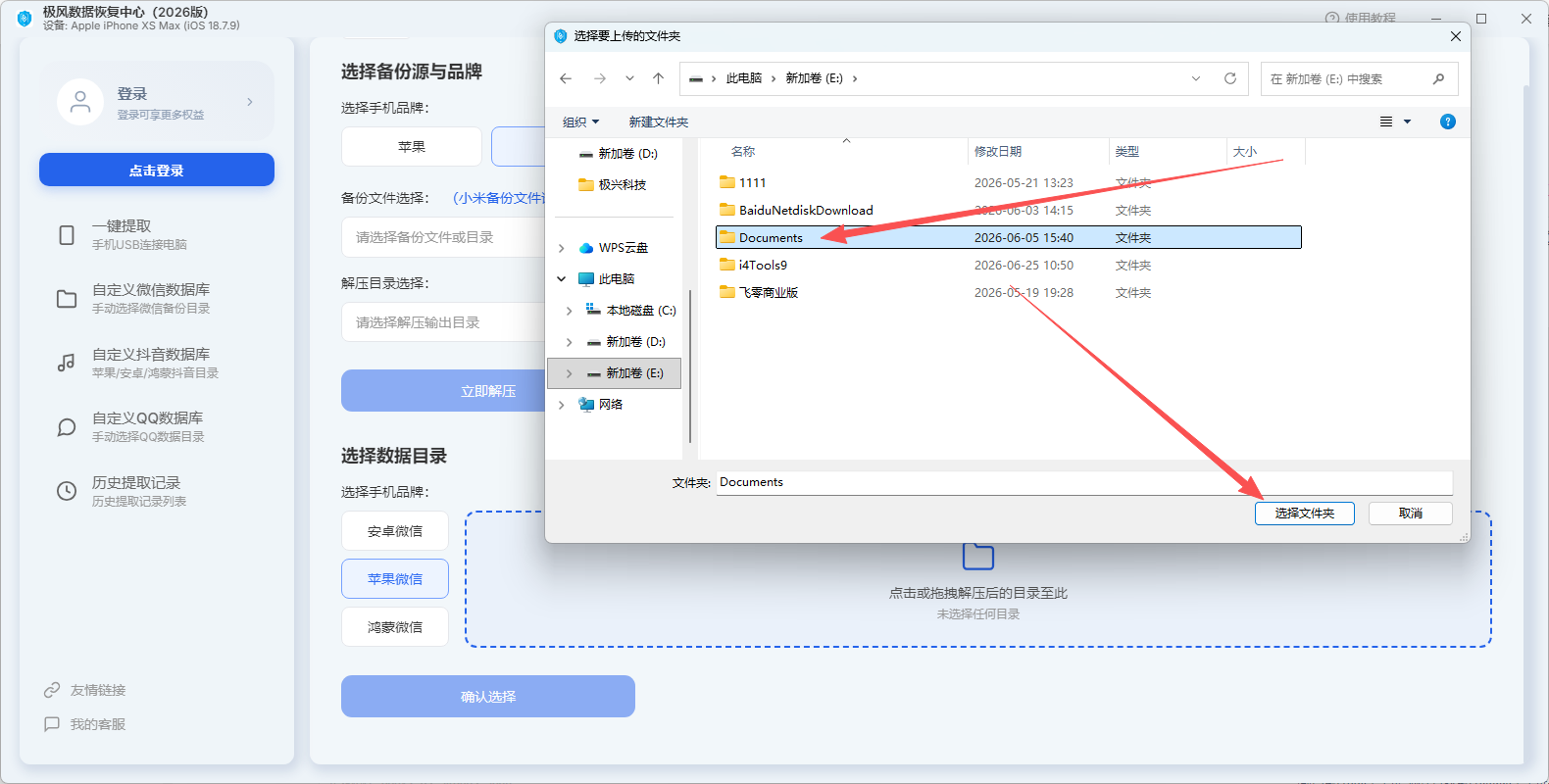Click the navigation pane vertical scrollbar
Screen dimensions: 1549x784
690,366
